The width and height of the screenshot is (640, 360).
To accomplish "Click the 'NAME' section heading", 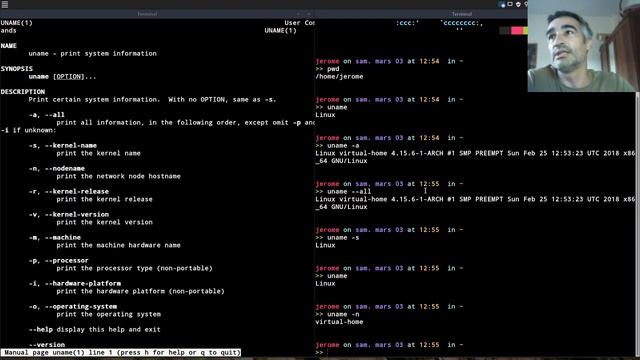I will (x=9, y=46).
